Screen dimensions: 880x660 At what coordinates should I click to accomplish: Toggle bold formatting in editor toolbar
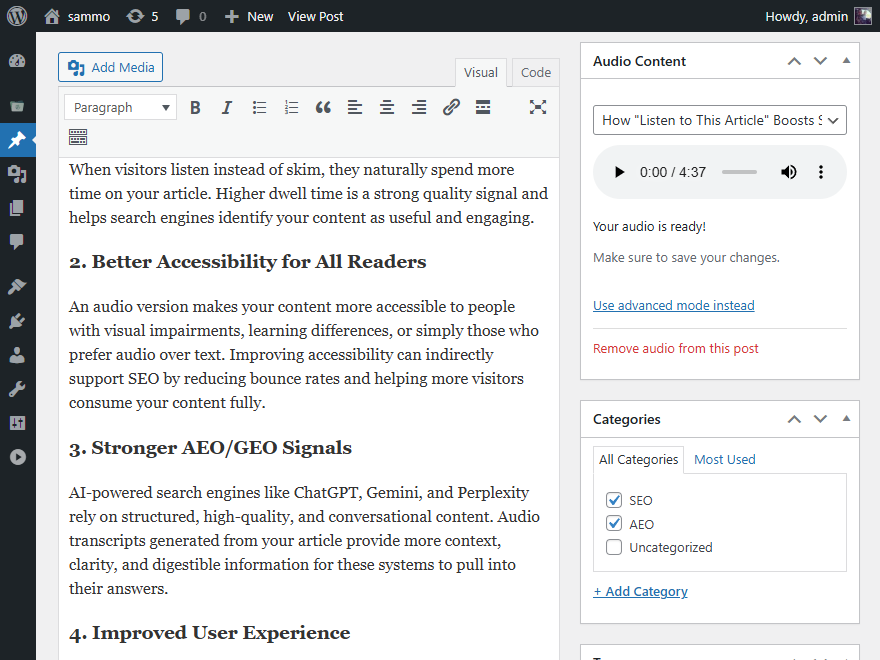(x=195, y=107)
